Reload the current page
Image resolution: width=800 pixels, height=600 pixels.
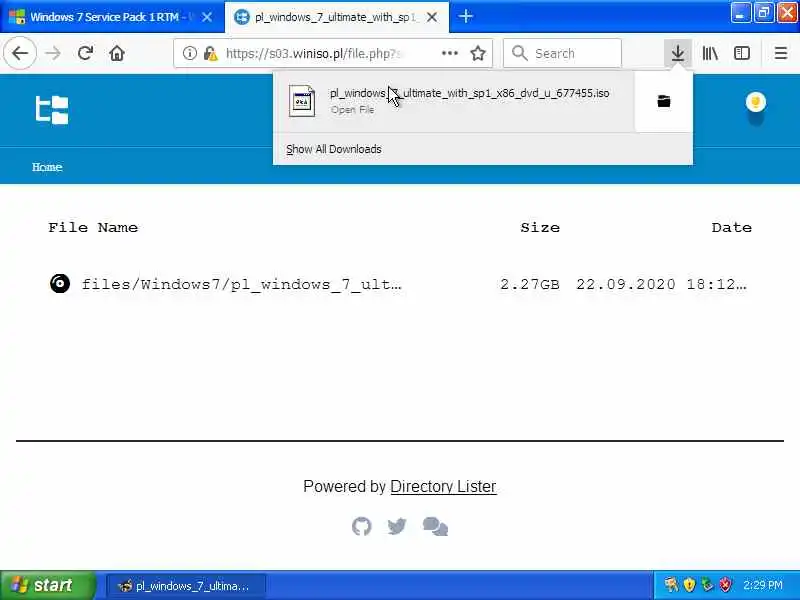(x=85, y=53)
